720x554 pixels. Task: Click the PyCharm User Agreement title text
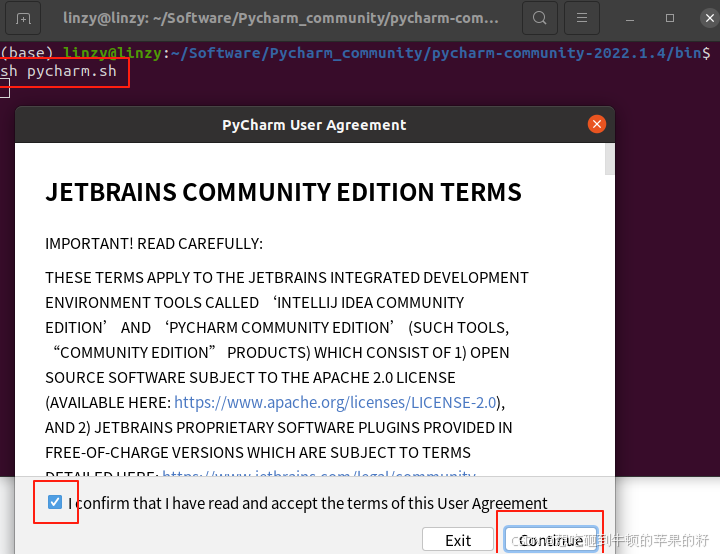point(314,125)
